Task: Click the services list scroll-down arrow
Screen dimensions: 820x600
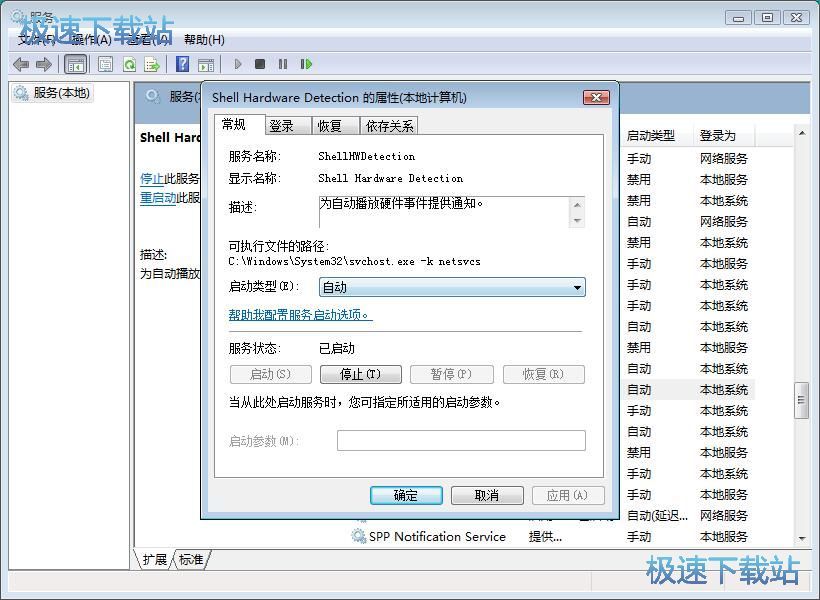Action: pyautogui.click(x=802, y=539)
